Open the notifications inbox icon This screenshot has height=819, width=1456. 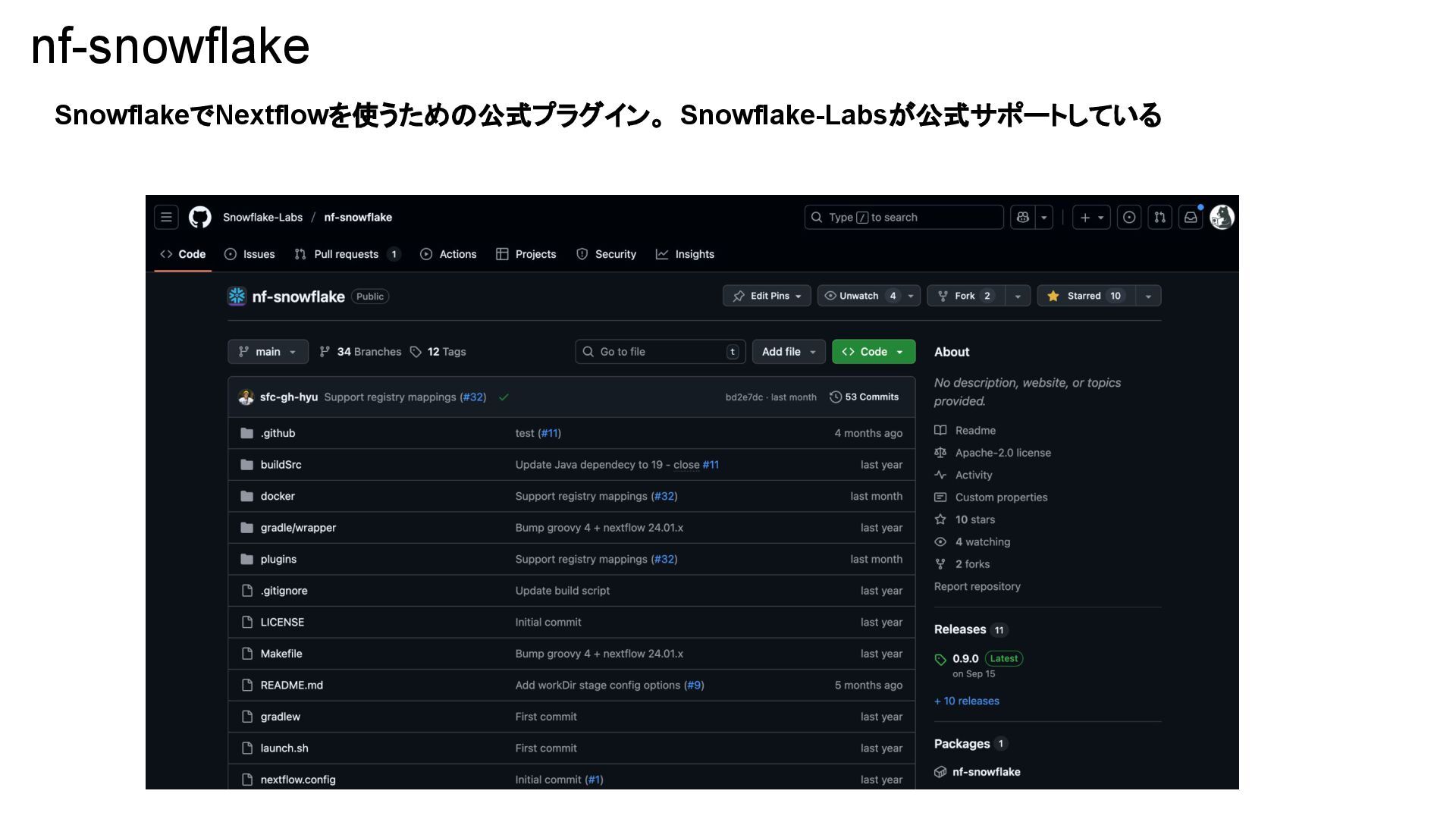[x=1191, y=218]
